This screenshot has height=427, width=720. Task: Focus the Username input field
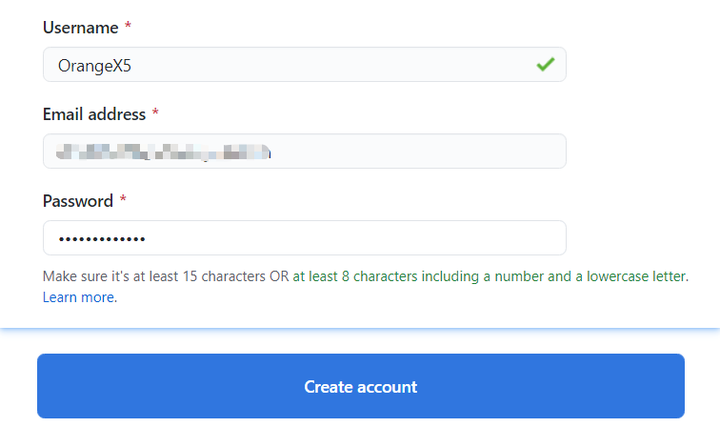(x=304, y=64)
